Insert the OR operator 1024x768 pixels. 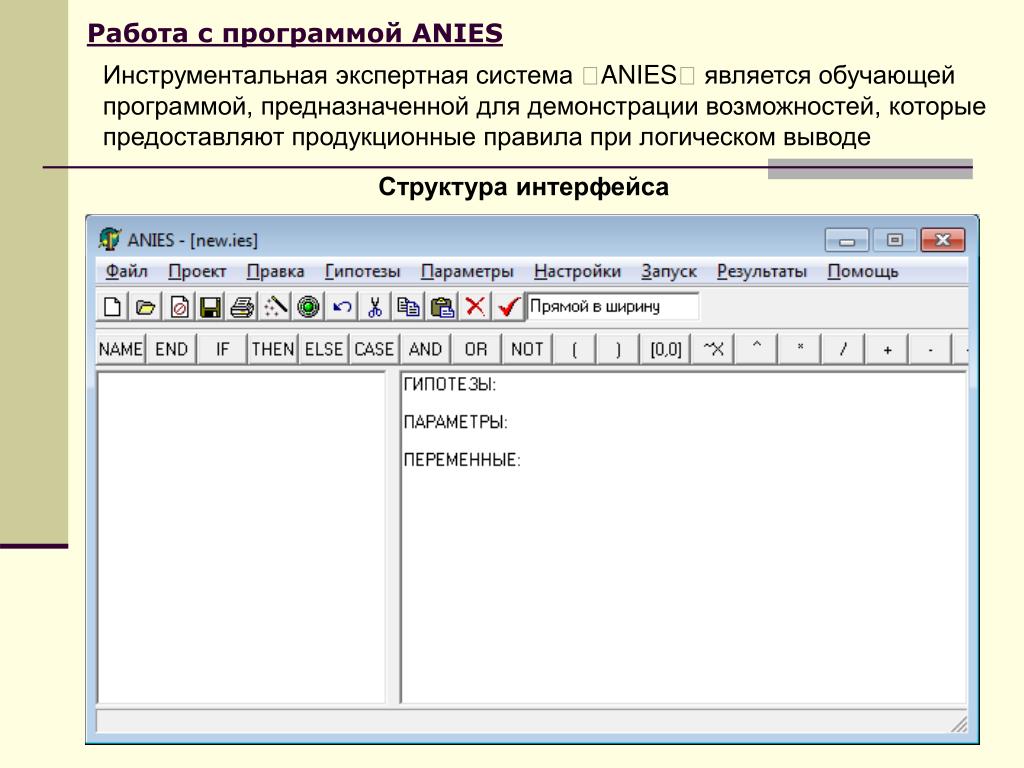pos(476,349)
